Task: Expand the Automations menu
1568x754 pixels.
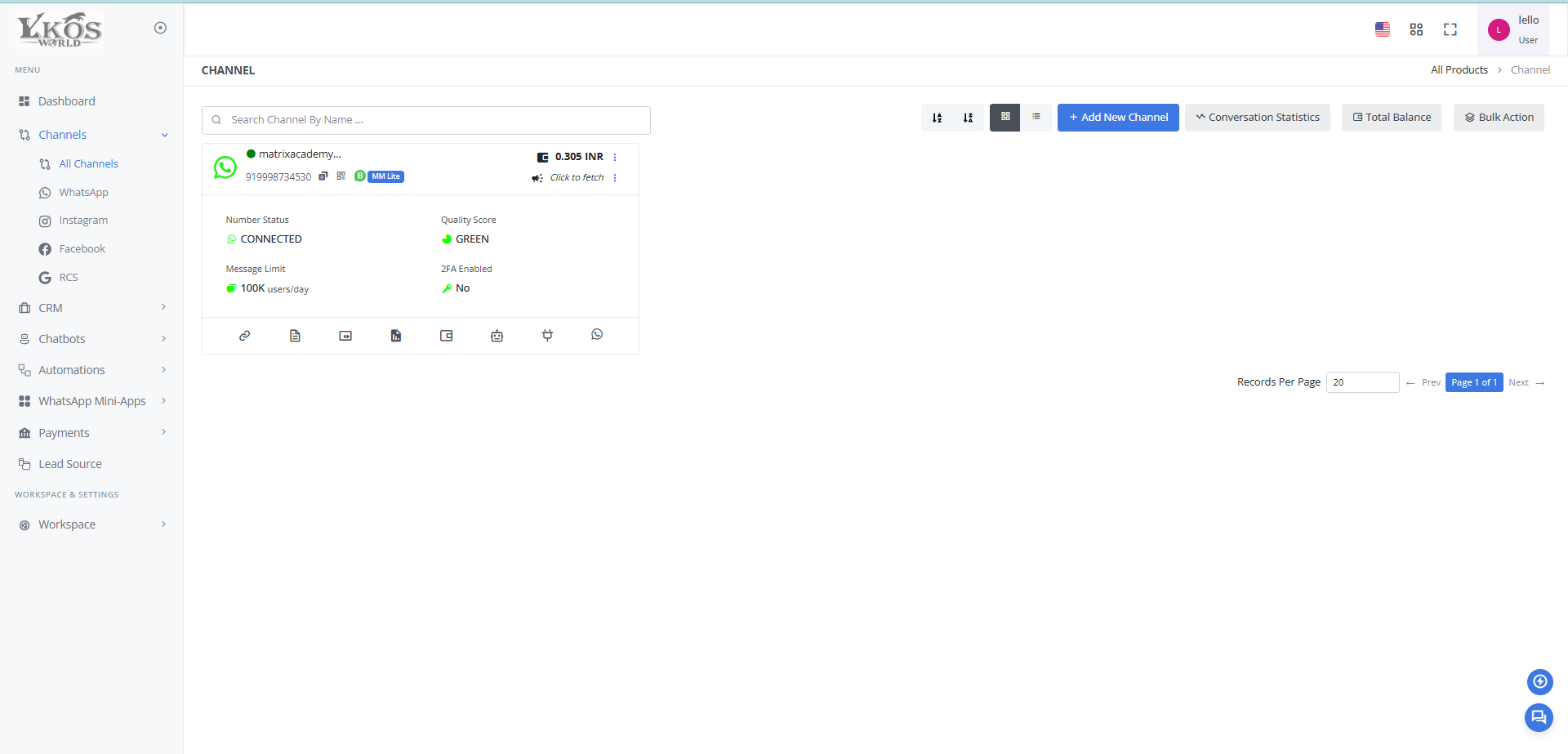Action: (x=91, y=370)
